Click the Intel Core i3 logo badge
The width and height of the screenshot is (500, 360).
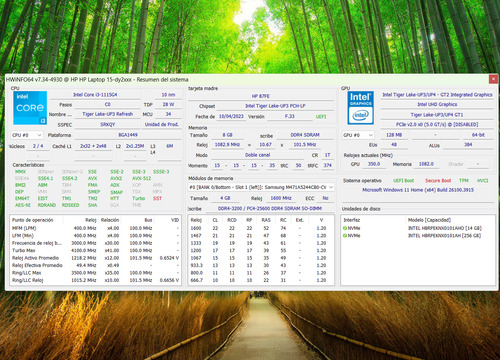tap(30, 108)
